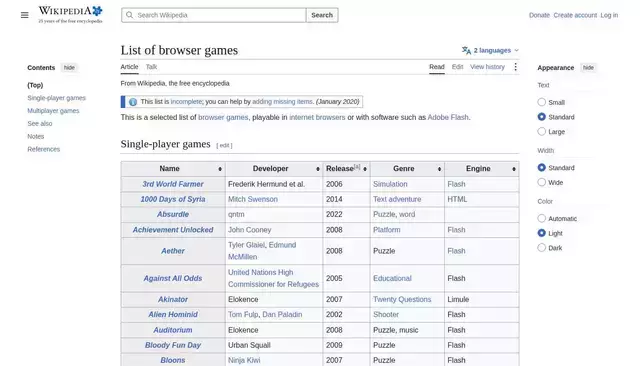Screen dimensions: 640x366
Task: Sort table by Genre column
Action: (439, 169)
